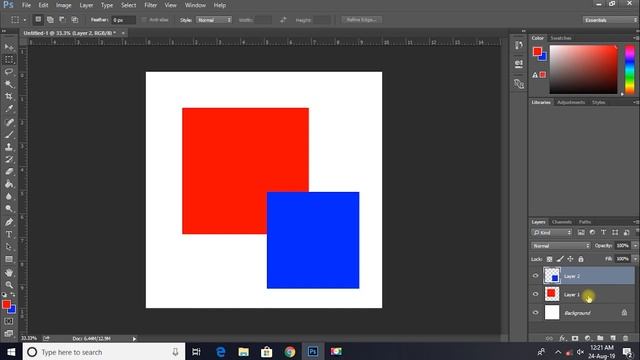
Task: Click the hue spectrum slider in Color panel
Action: 630,69
